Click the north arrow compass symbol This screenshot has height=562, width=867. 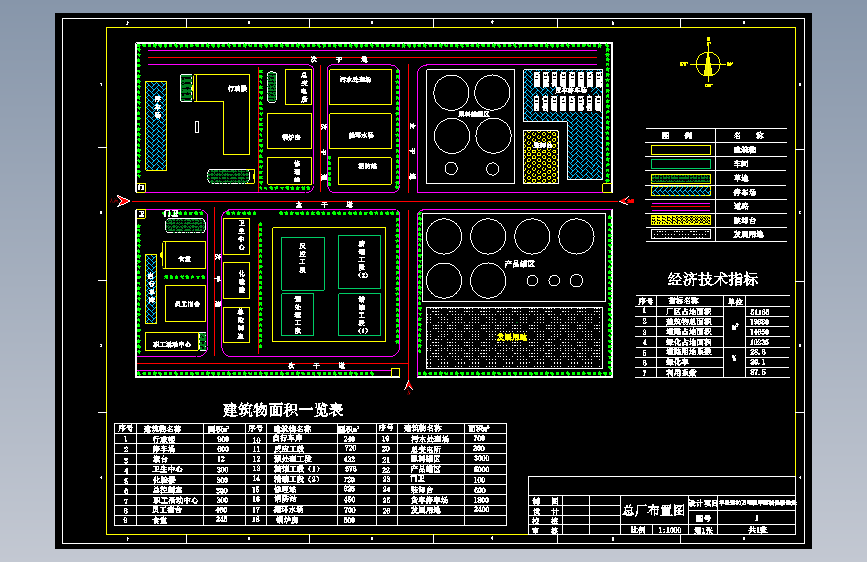tap(708, 63)
